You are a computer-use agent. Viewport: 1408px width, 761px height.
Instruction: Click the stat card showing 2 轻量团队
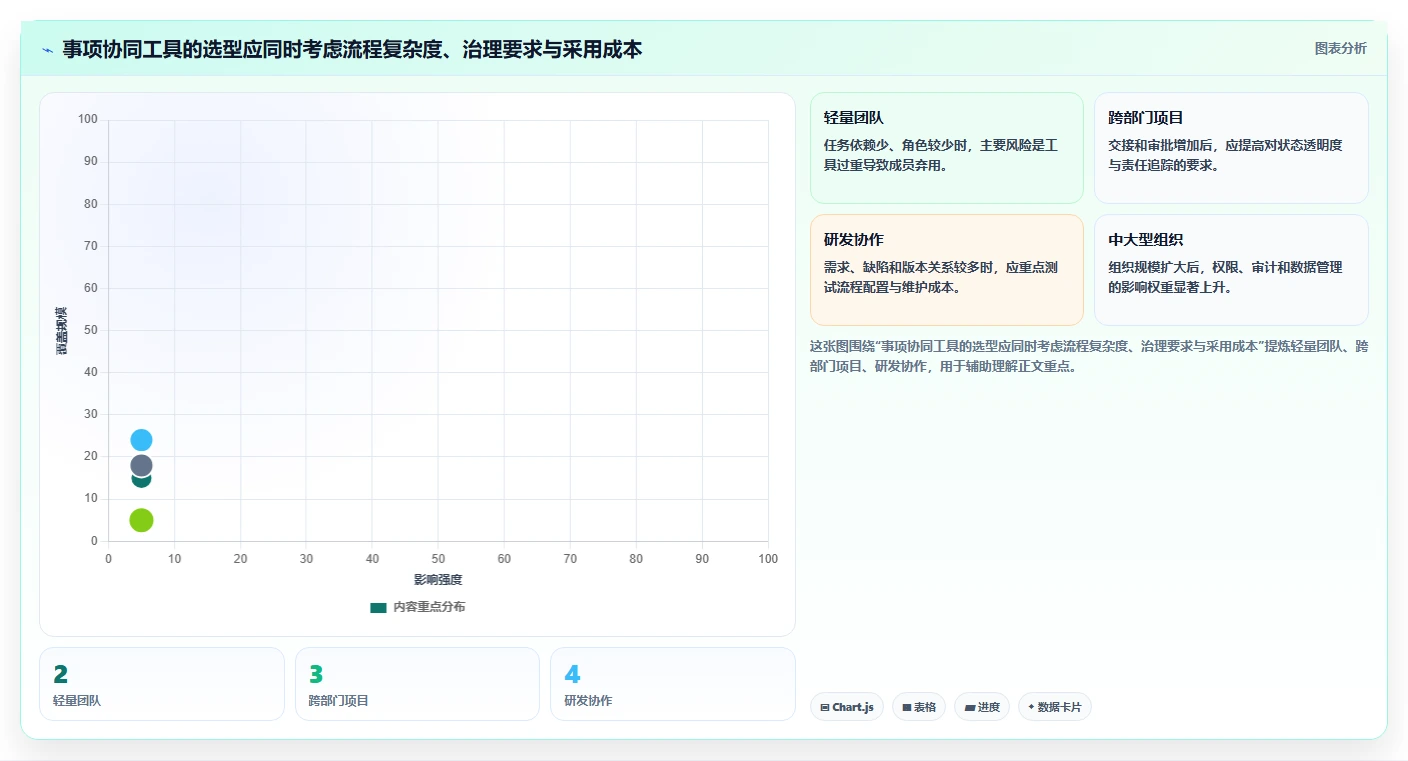tap(162, 684)
